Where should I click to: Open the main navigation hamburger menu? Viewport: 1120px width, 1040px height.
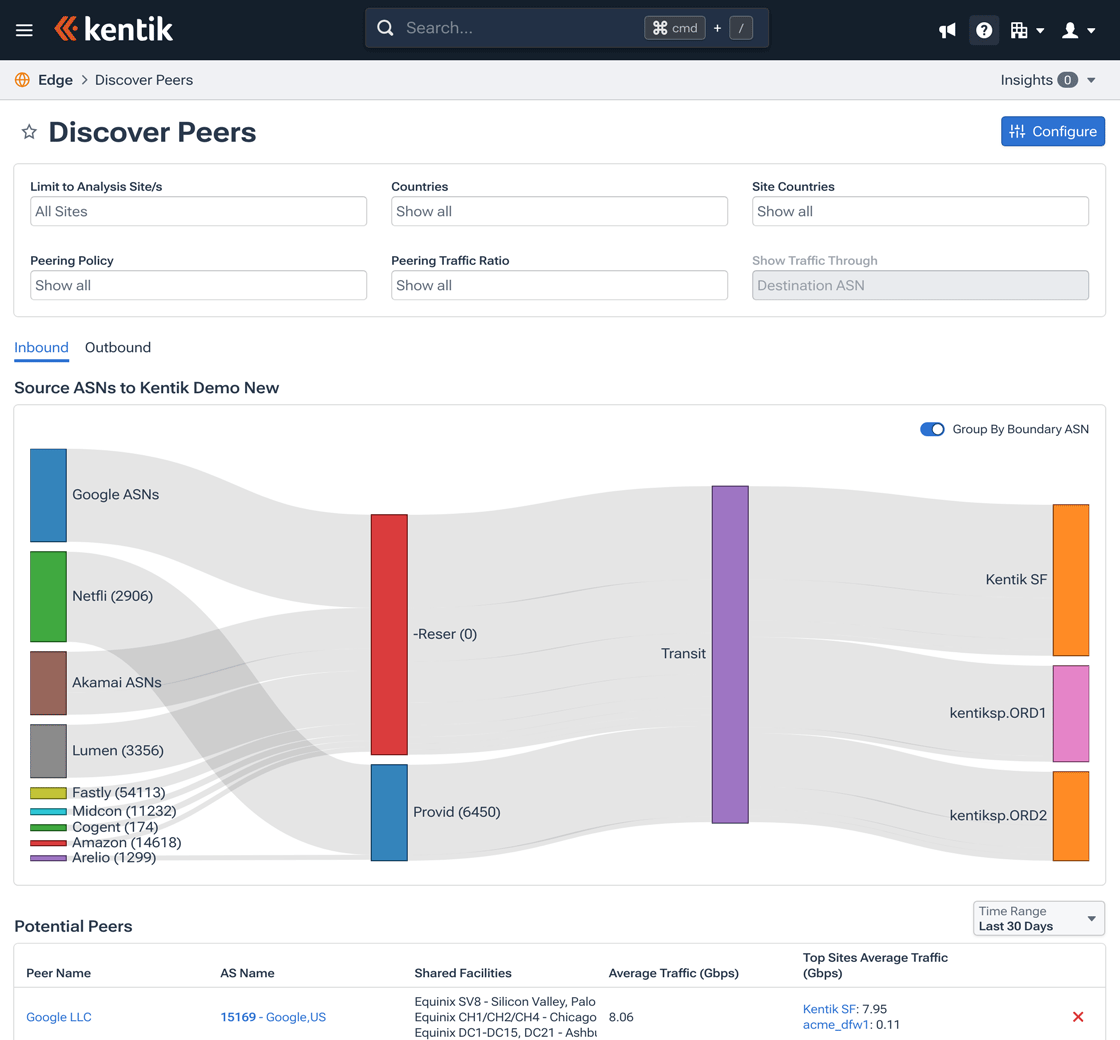click(24, 29)
